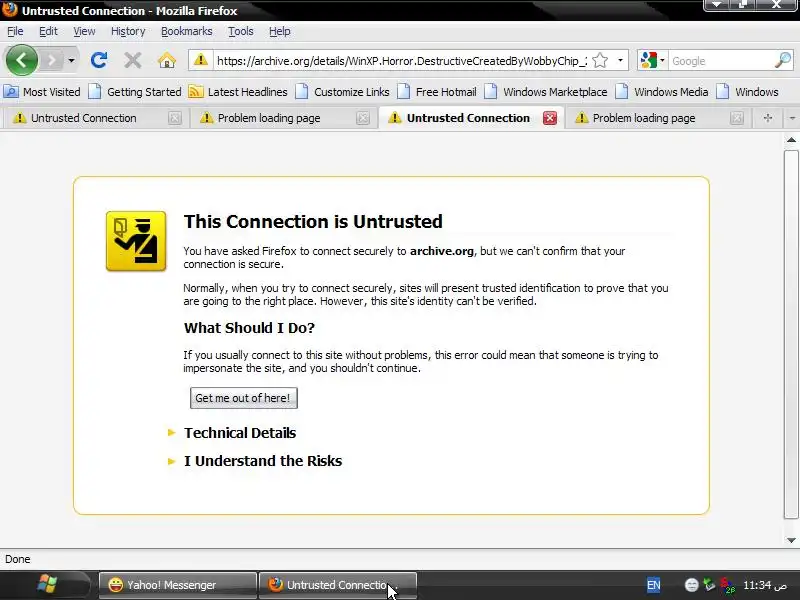
Task: Open Latest Headlines feed bookmark
Action: pos(238,92)
